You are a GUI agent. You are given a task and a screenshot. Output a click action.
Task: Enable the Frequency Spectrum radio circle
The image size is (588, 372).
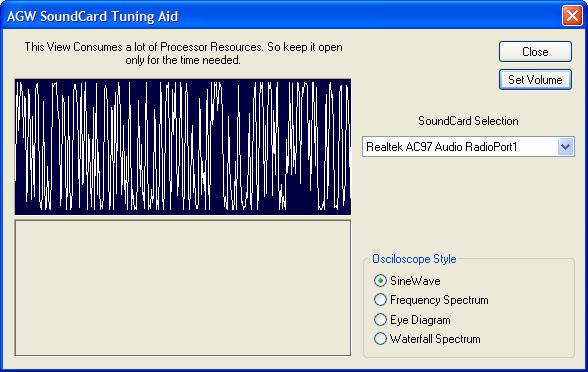coord(380,300)
